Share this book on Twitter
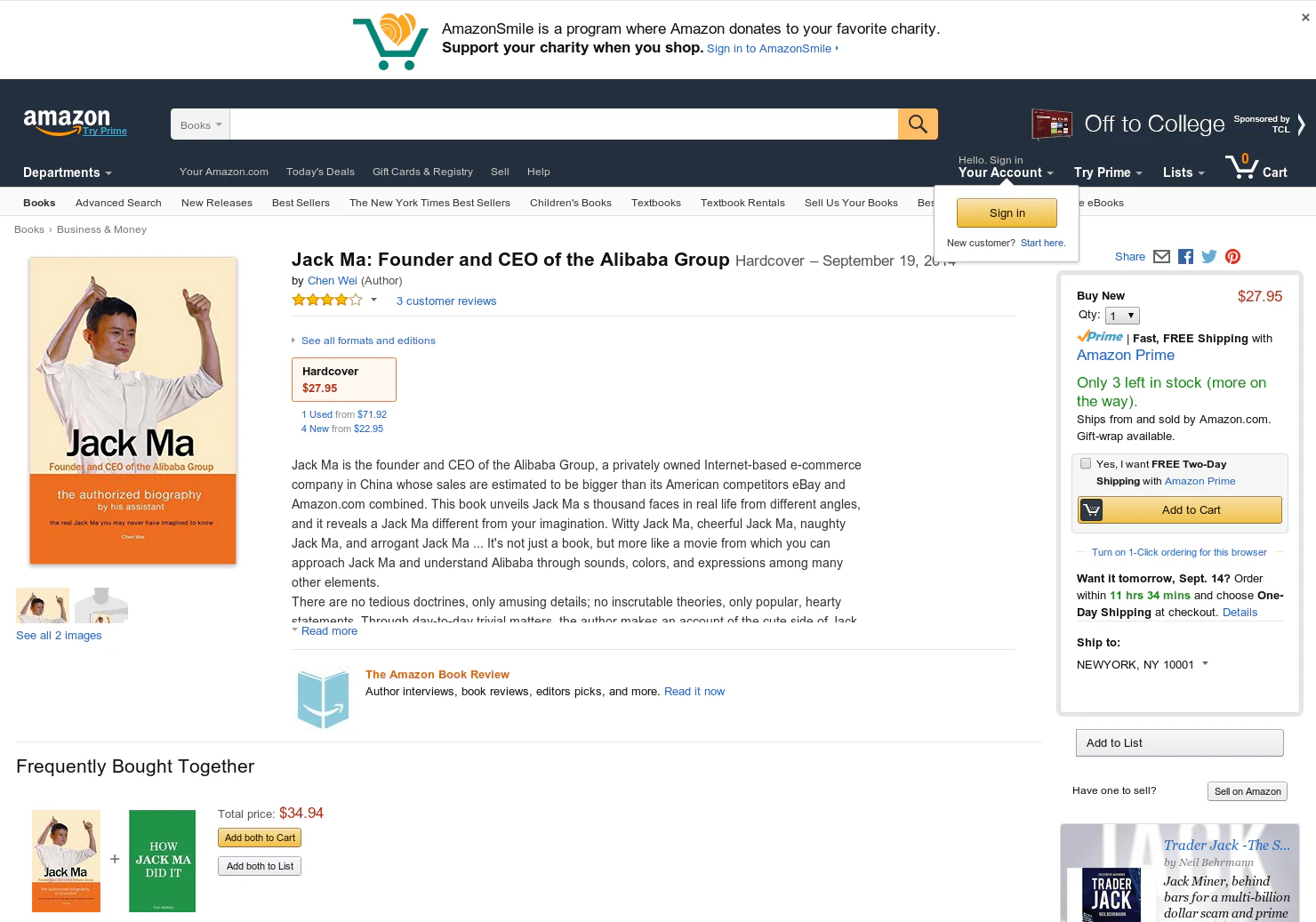Viewport: 1316px width, 922px height. tap(1209, 257)
